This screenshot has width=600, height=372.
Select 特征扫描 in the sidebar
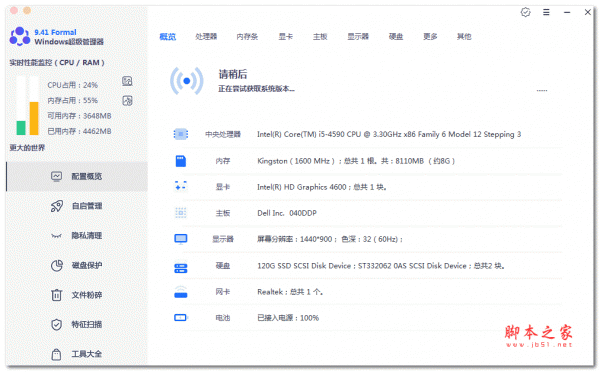point(77,325)
